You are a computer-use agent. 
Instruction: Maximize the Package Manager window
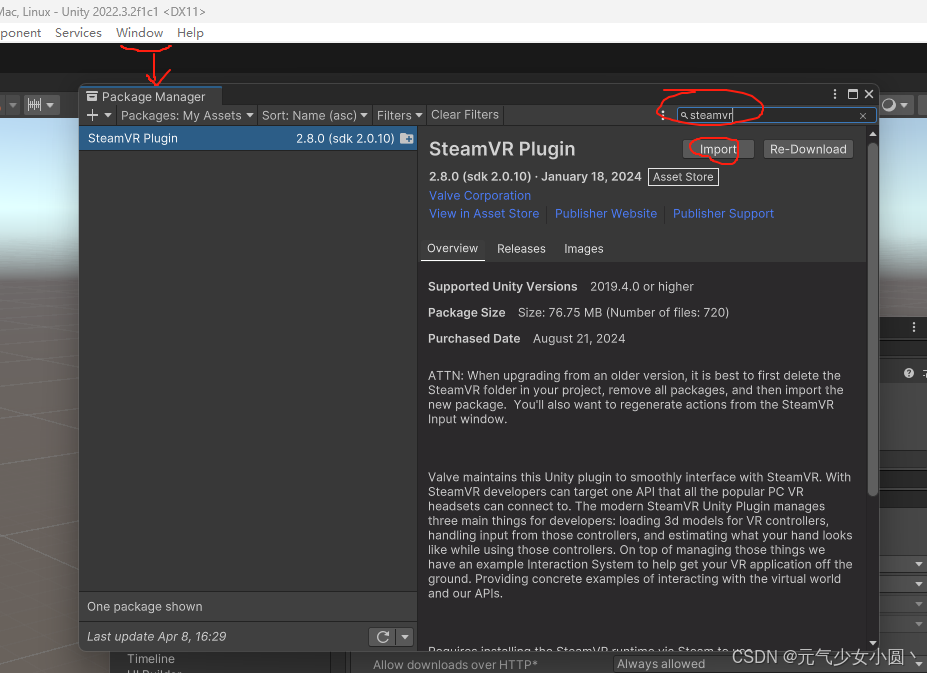(853, 94)
